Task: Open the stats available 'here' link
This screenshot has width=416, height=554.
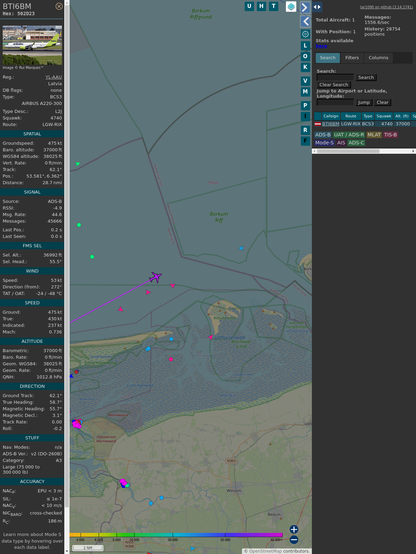Action: point(321,46)
